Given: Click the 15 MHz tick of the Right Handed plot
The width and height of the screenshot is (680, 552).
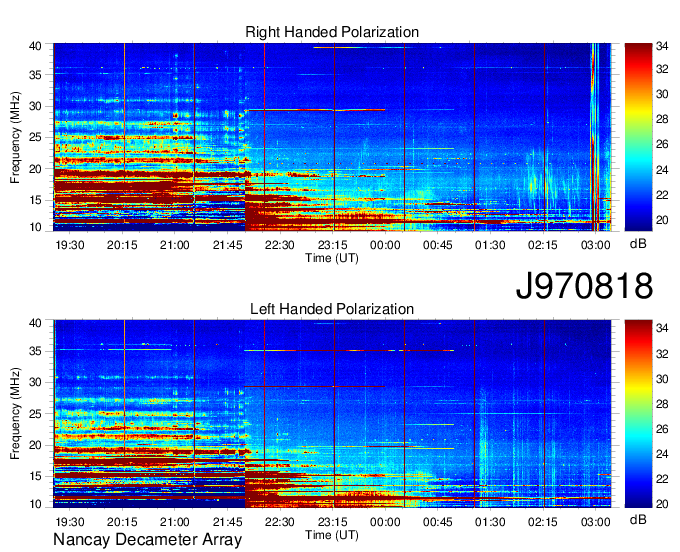Looking at the screenshot, I should 35,200.
